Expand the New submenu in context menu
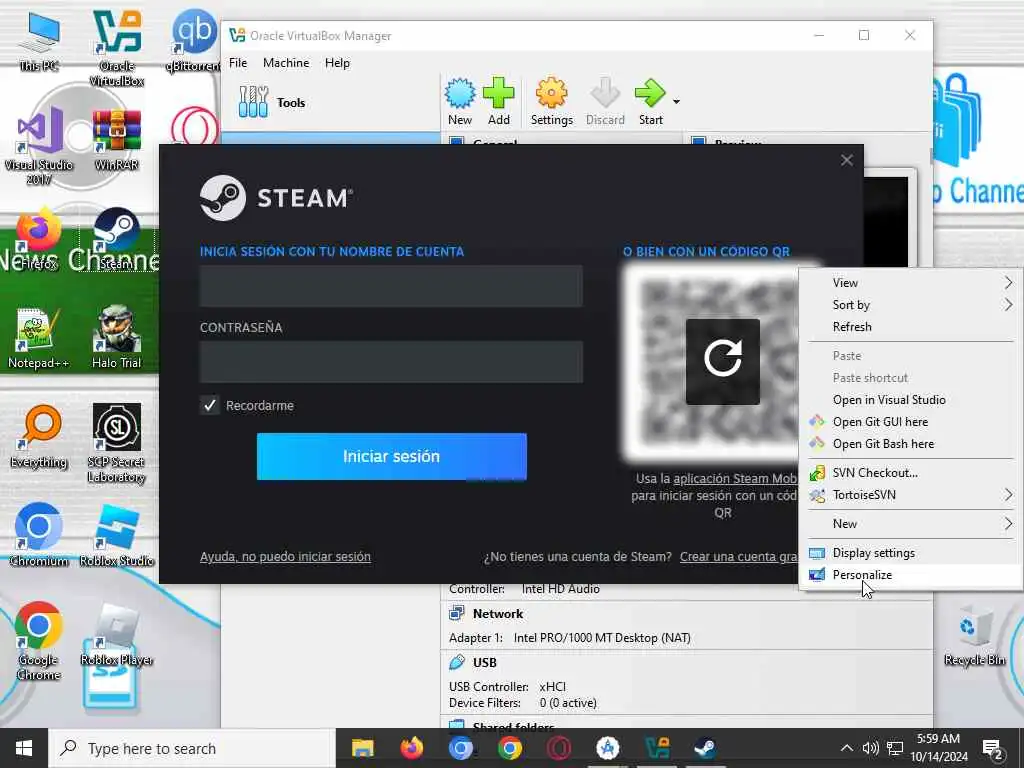1024x768 pixels. coord(911,524)
